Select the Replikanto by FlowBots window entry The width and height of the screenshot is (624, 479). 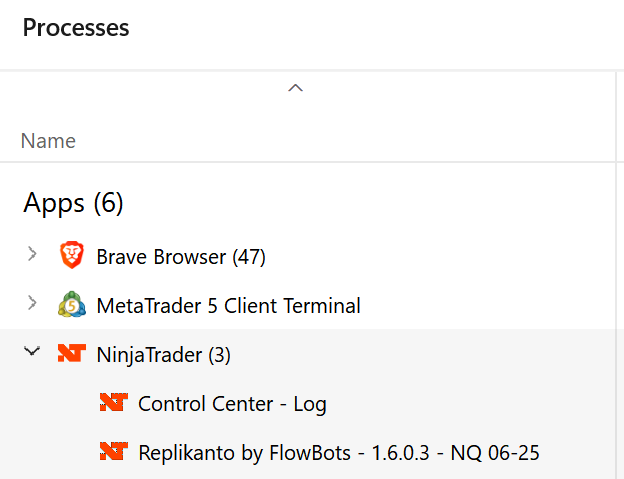[338, 453]
